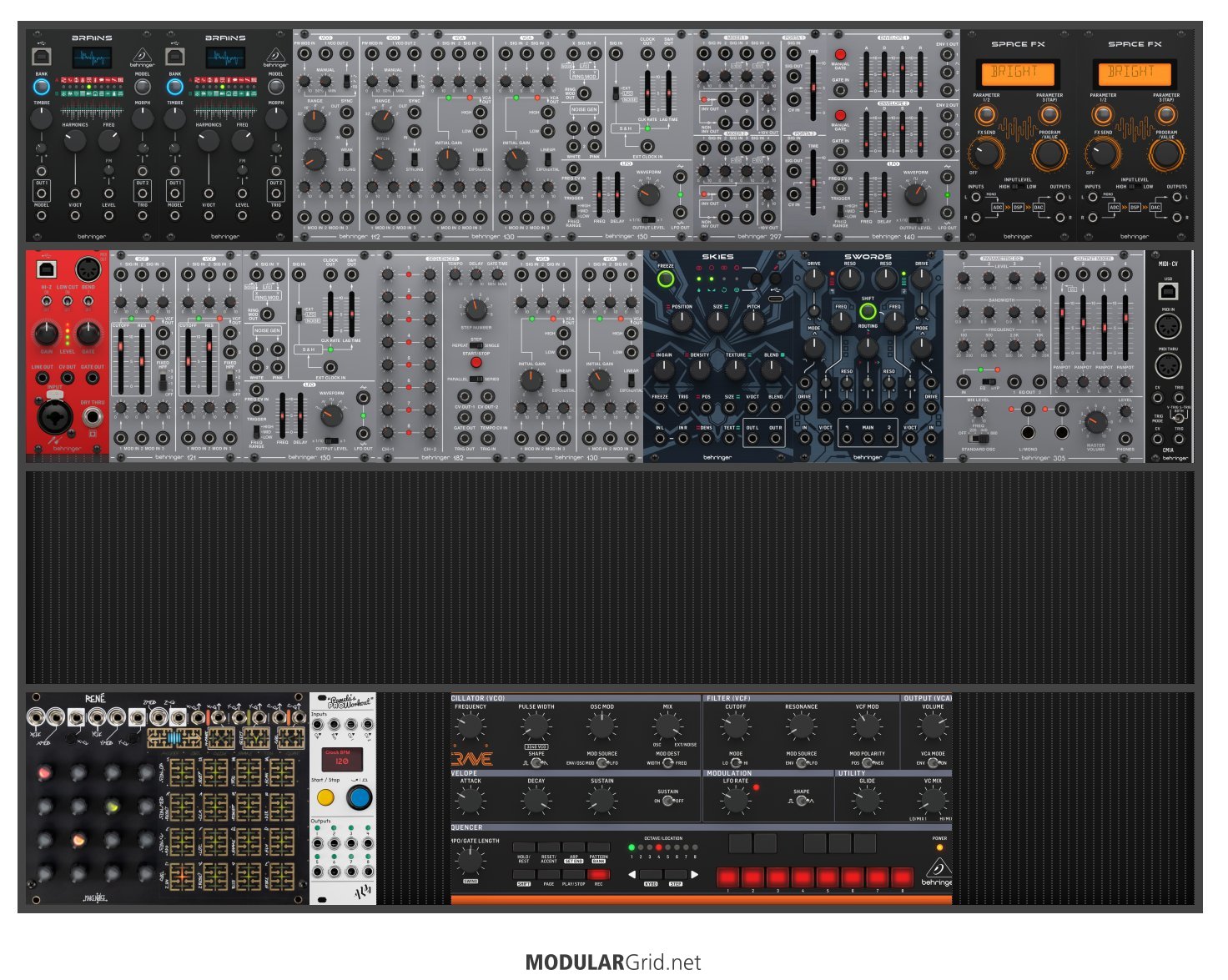Click the Behringer logo on the Crave synth

(x=938, y=873)
